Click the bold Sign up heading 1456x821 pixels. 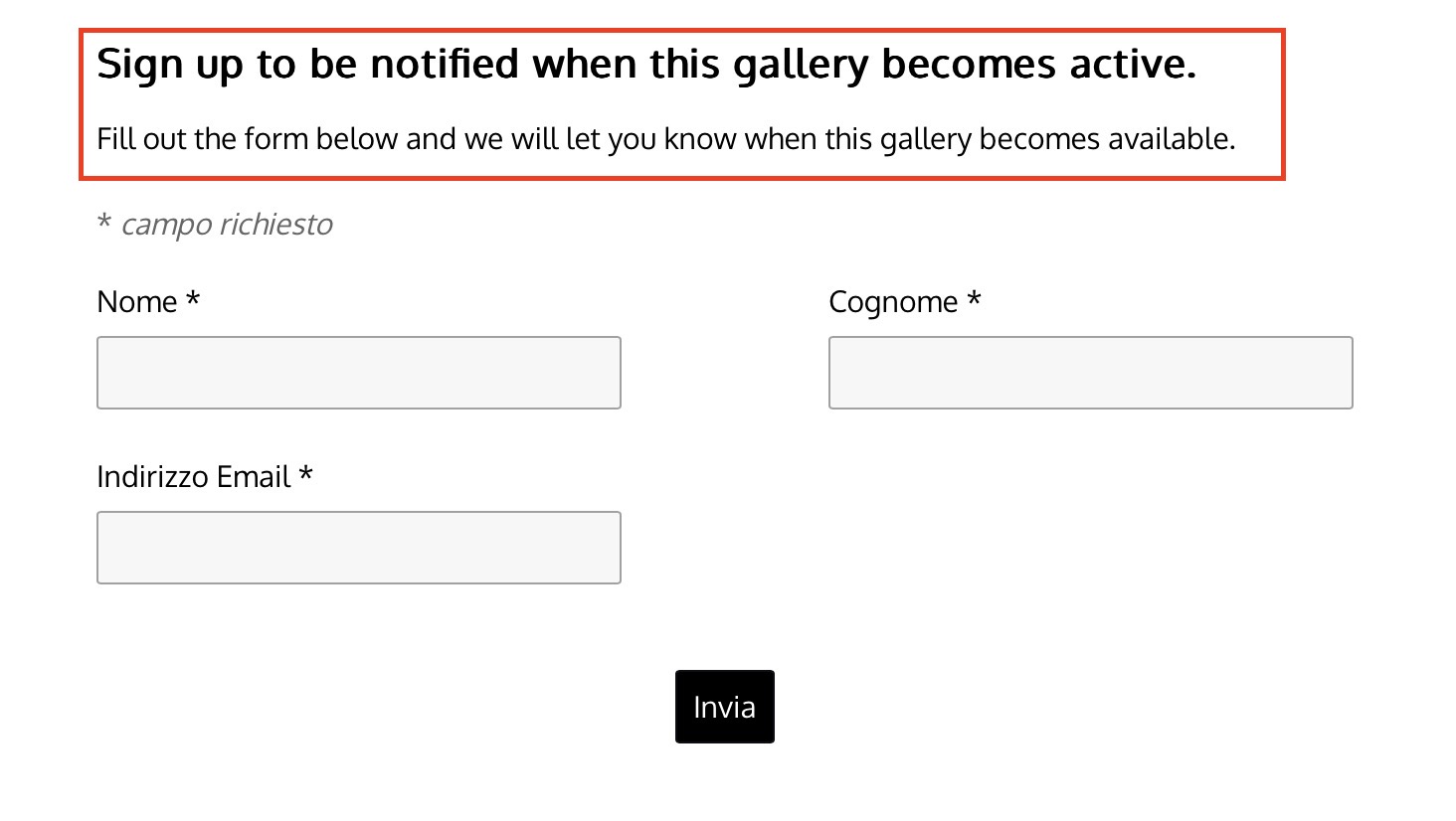point(646,65)
